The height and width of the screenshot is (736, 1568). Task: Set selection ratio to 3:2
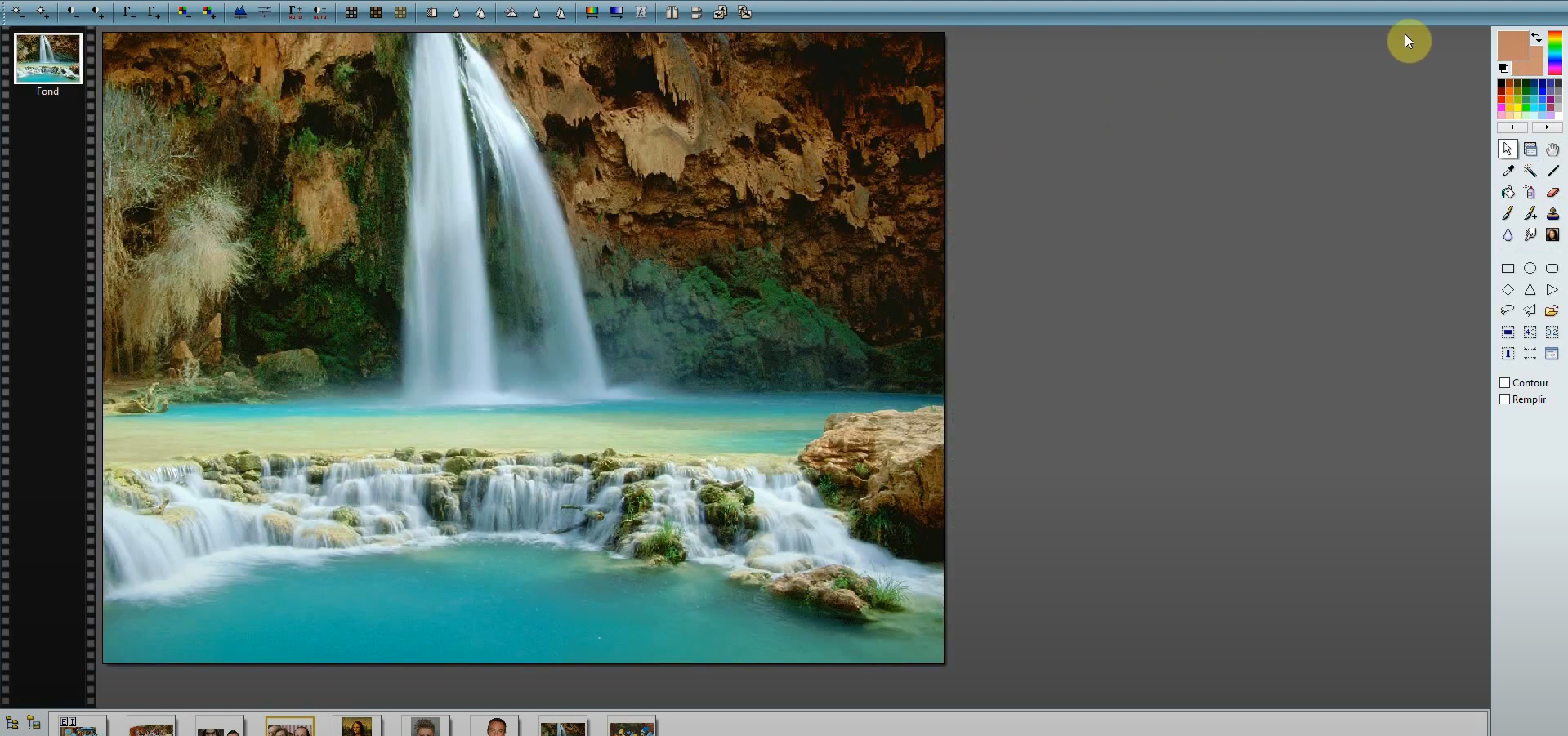pyautogui.click(x=1552, y=332)
